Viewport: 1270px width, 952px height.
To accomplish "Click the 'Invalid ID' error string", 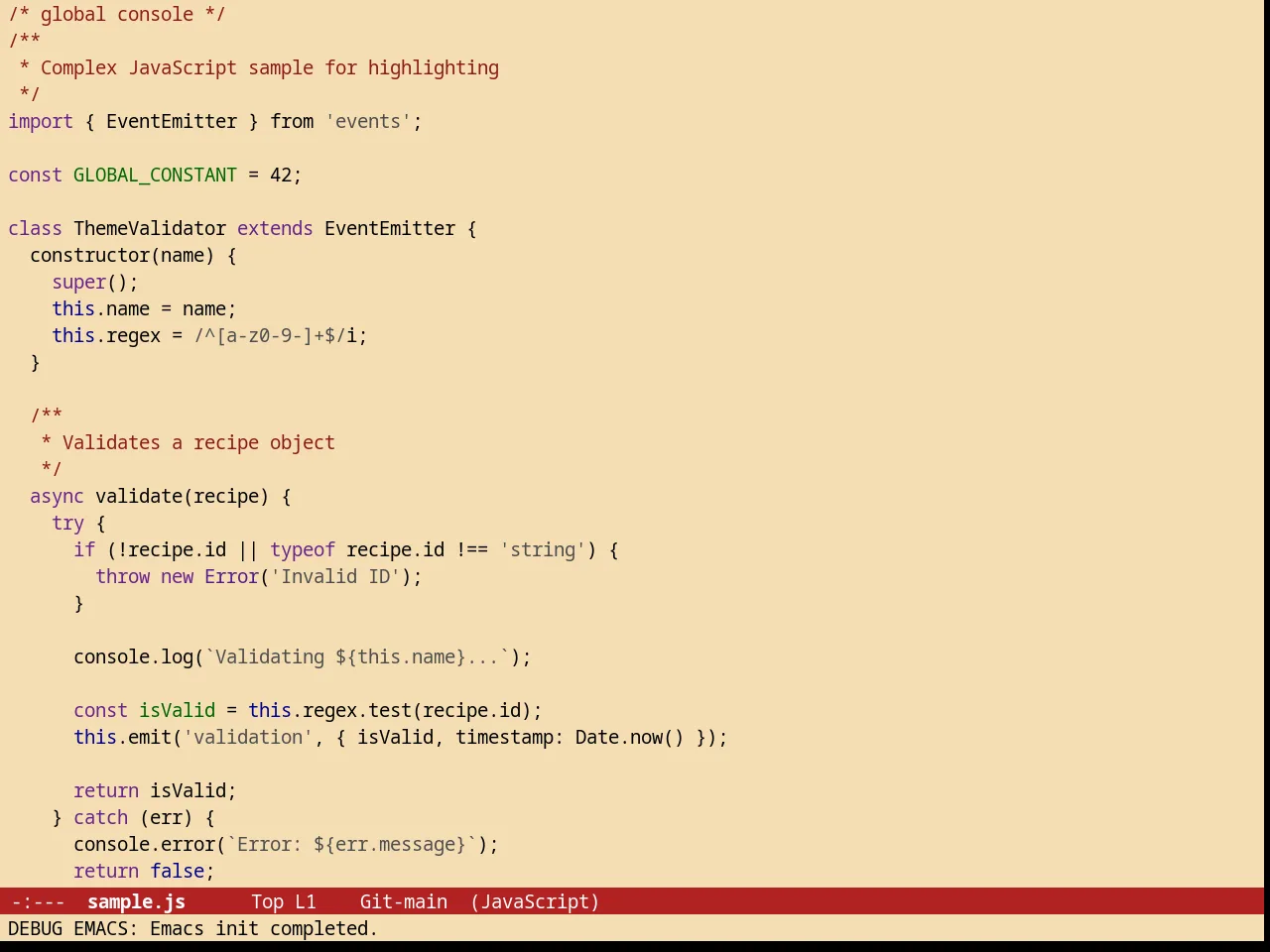I will coord(335,576).
